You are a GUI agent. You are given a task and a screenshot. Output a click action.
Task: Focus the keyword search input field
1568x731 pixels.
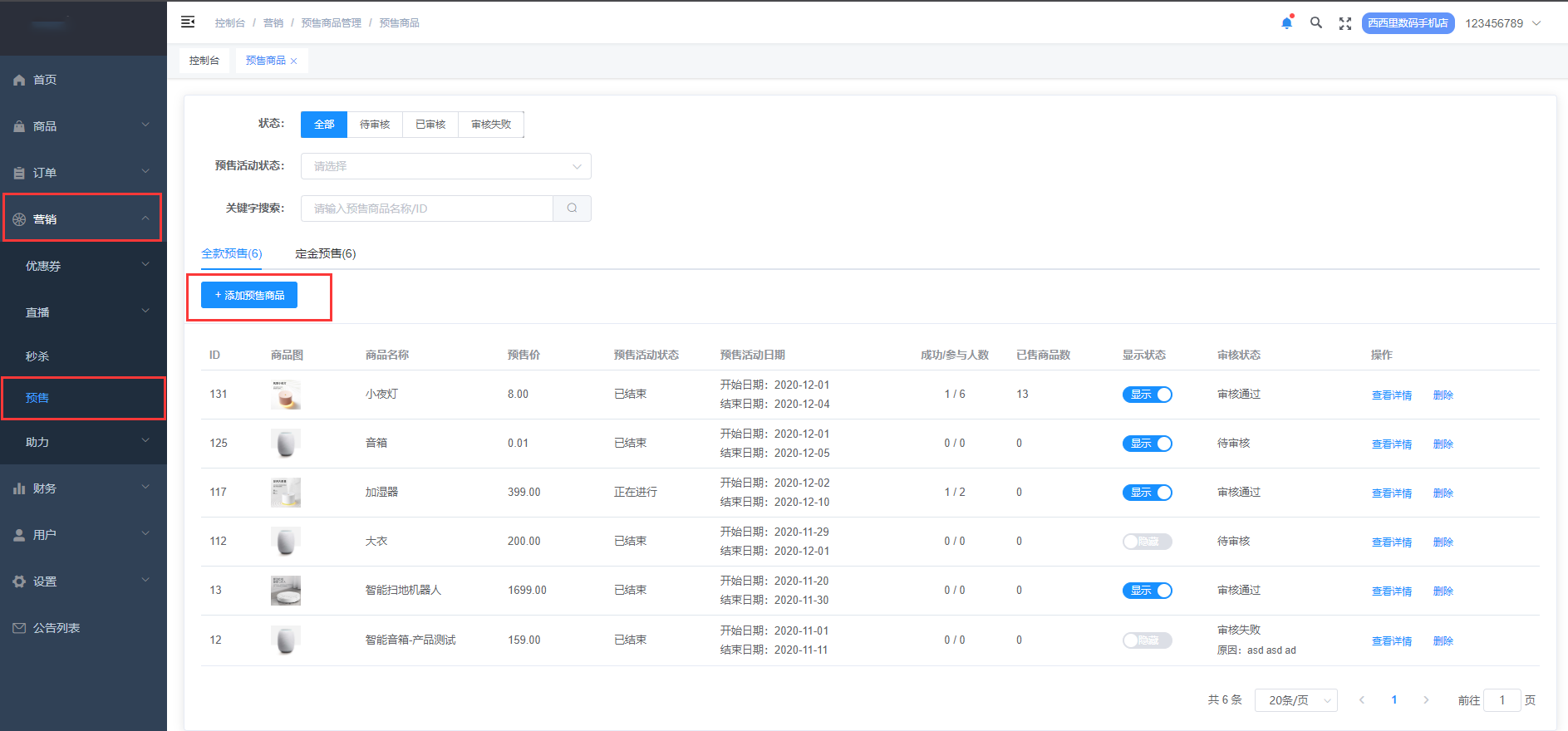click(x=427, y=209)
